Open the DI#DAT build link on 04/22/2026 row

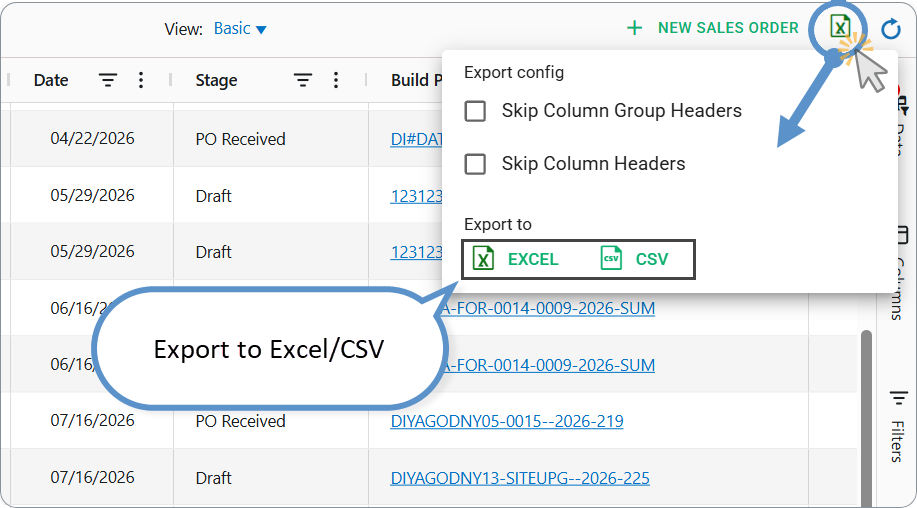[416, 139]
